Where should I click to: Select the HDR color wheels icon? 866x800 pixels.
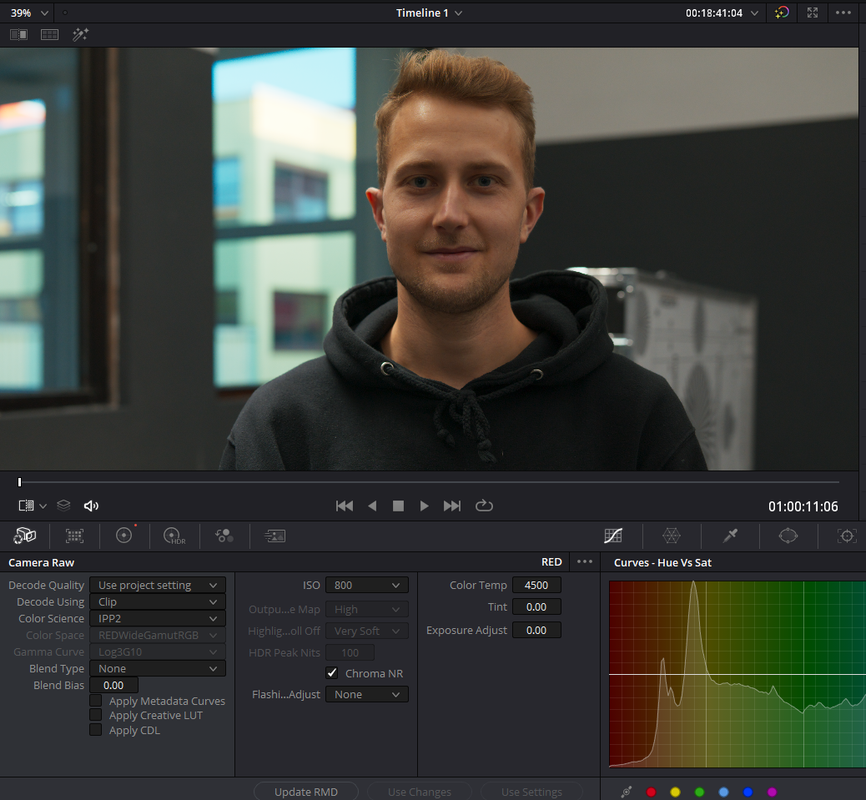point(174,535)
